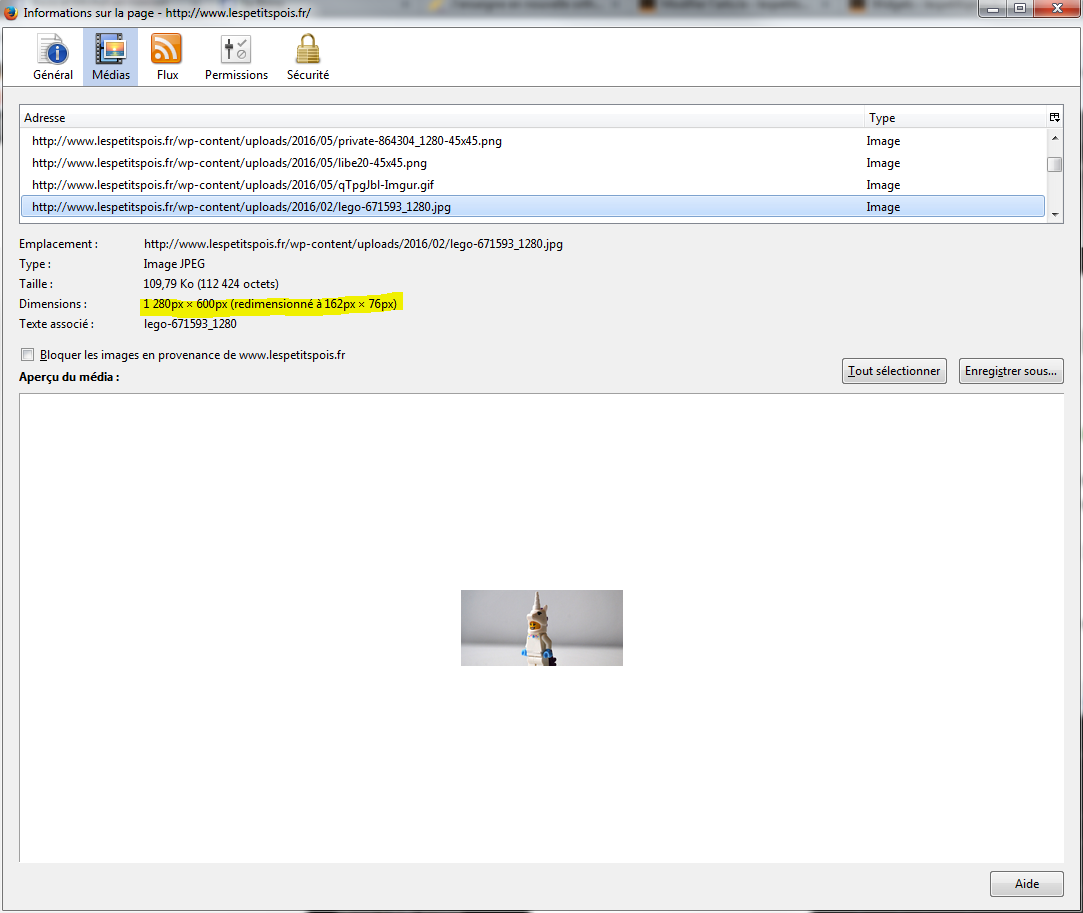Screen dimensions: 1083x913
Task: Click the Aperçu du média label
Action: click(69, 377)
